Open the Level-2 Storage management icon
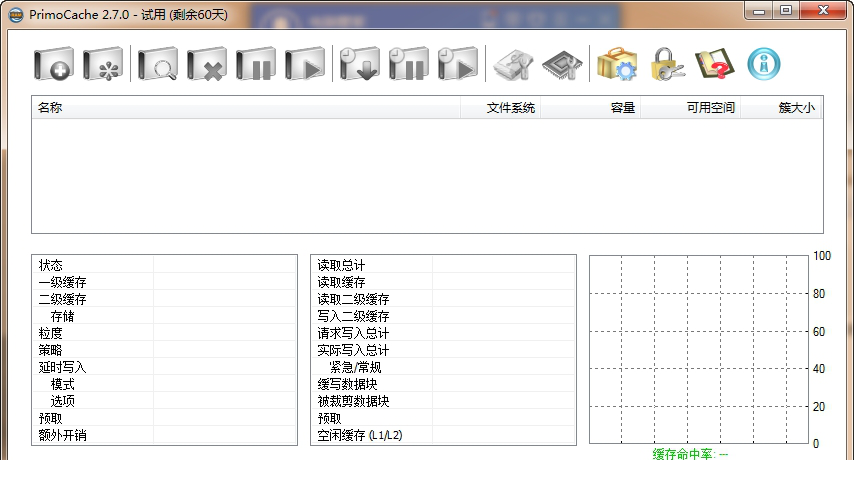The width and height of the screenshot is (854, 478). tap(513, 65)
